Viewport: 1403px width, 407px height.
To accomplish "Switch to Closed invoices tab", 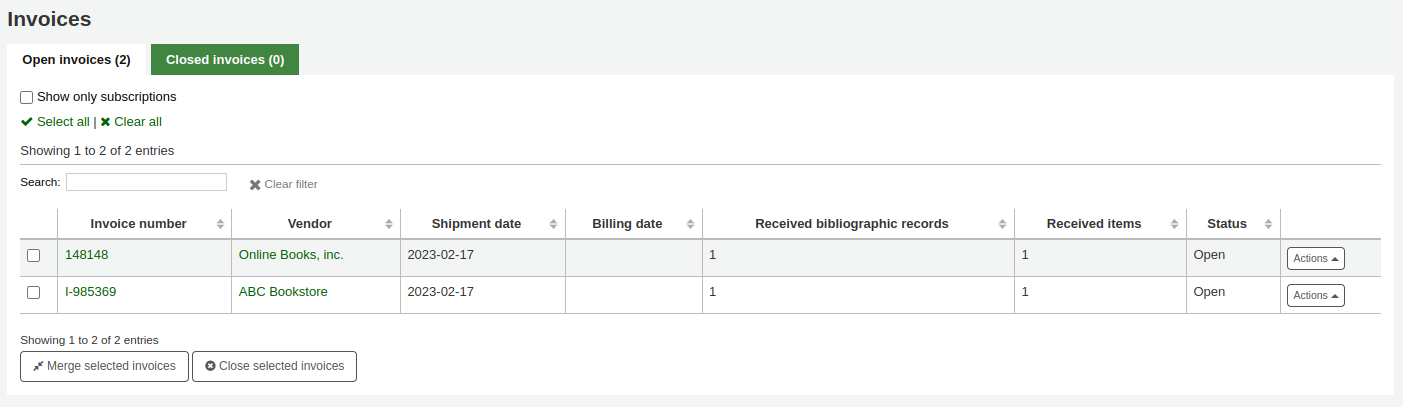I will point(225,60).
